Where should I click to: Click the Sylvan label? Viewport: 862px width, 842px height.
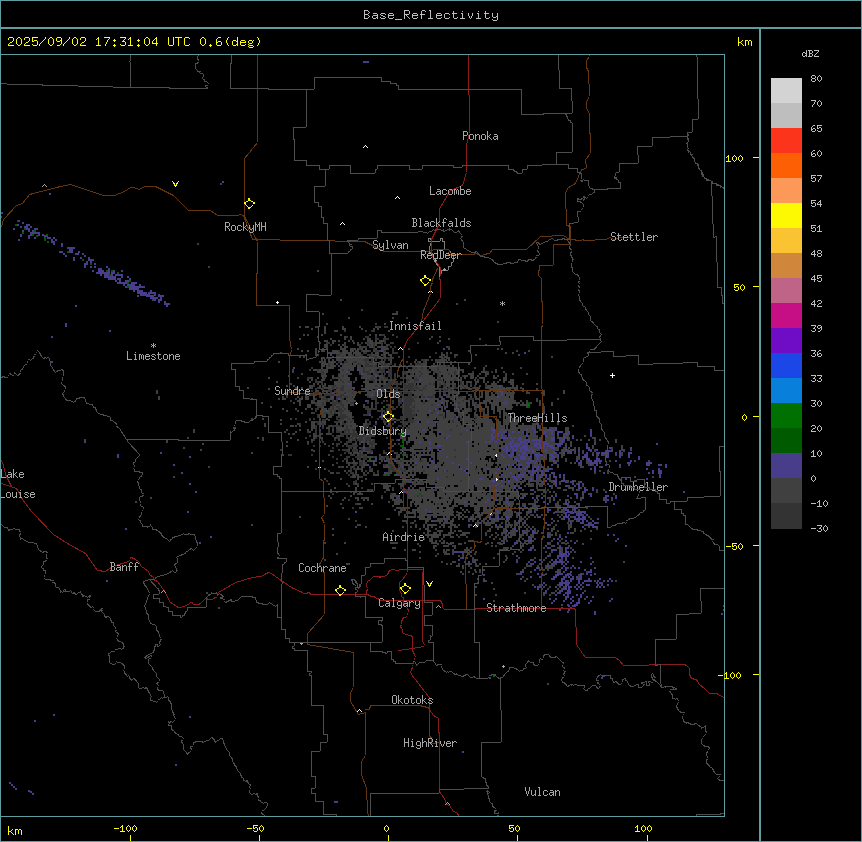click(390, 245)
